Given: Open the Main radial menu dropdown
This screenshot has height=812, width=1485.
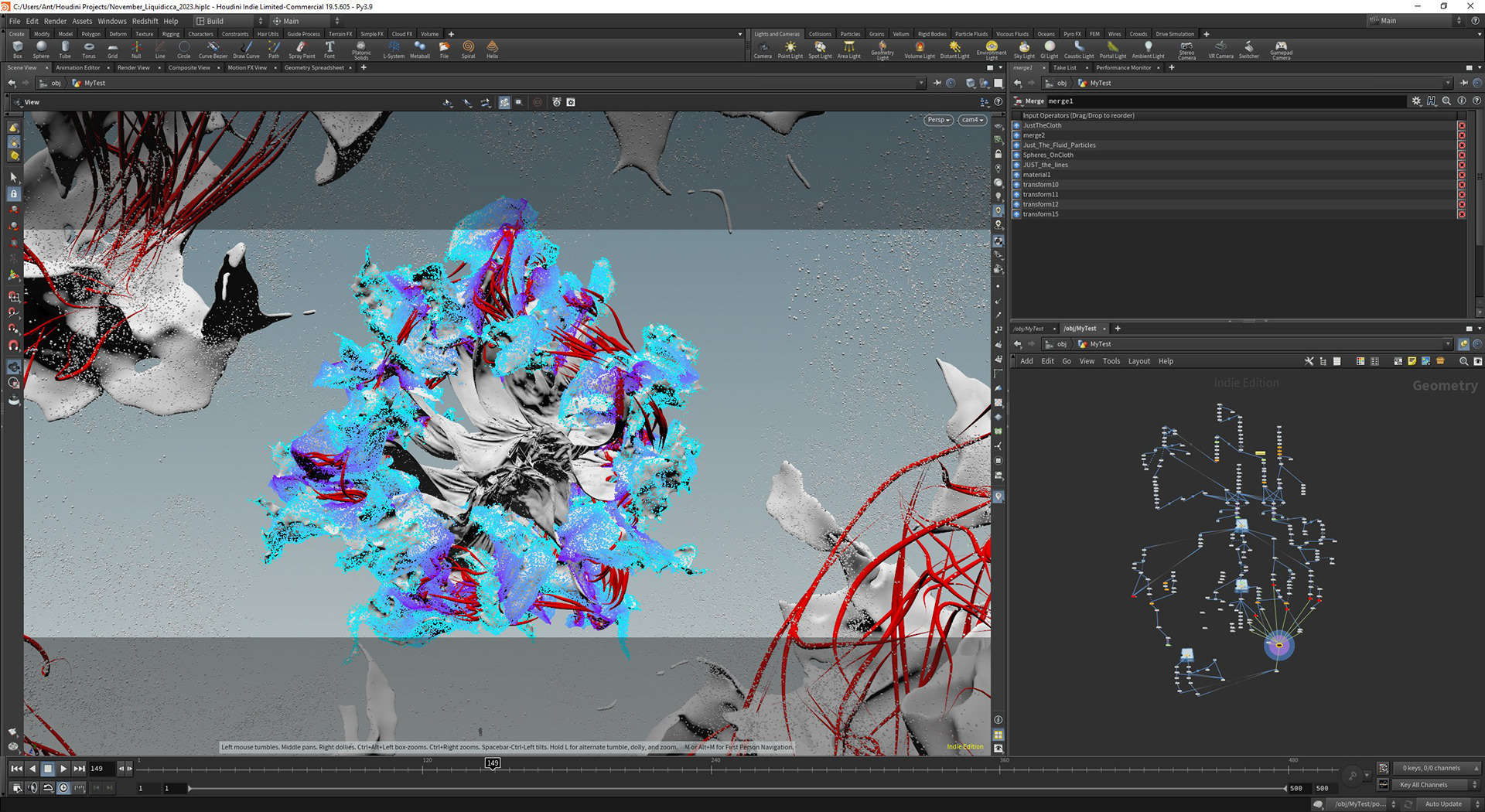Looking at the screenshot, I should 306,21.
